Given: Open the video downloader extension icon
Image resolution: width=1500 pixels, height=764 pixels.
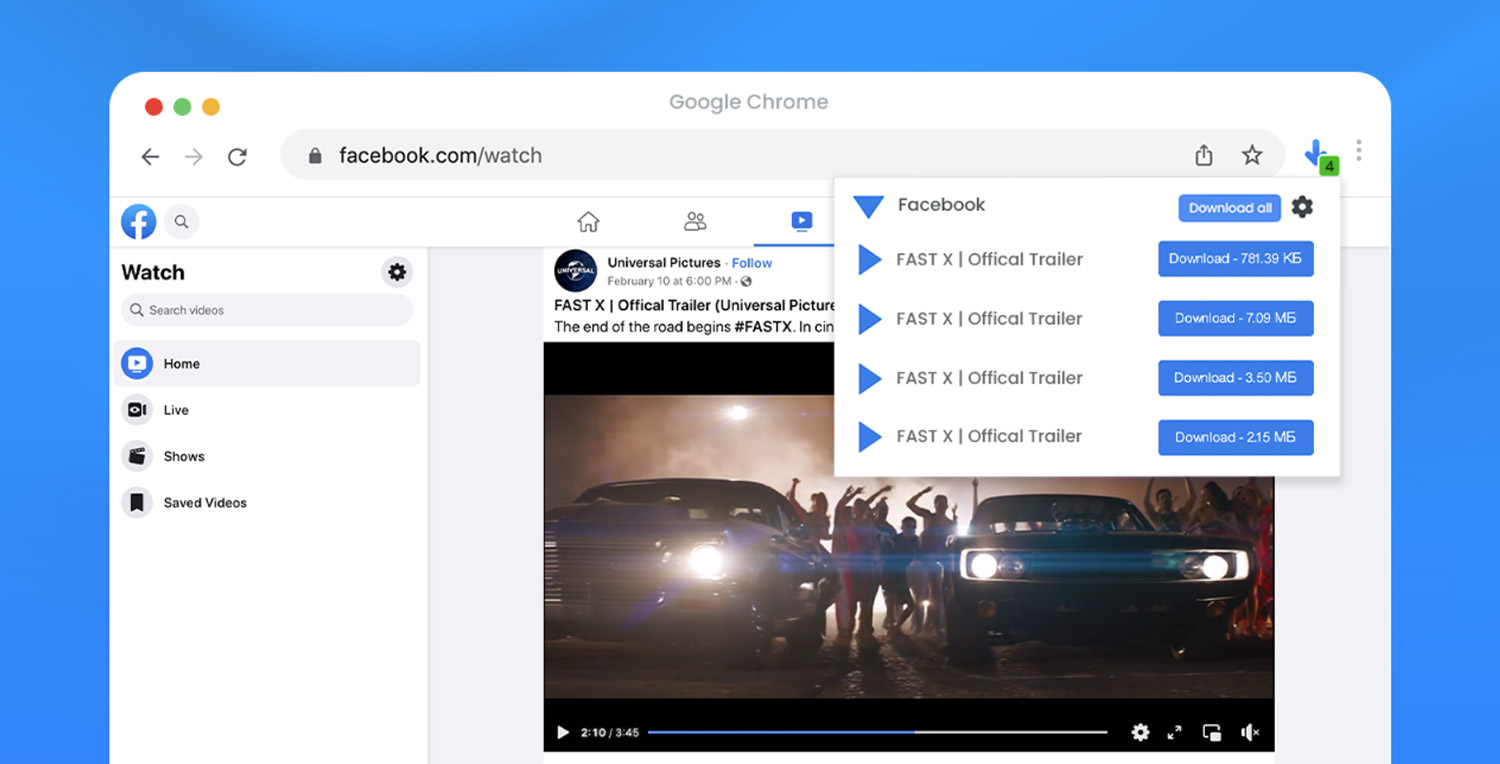Looking at the screenshot, I should pyautogui.click(x=1319, y=155).
